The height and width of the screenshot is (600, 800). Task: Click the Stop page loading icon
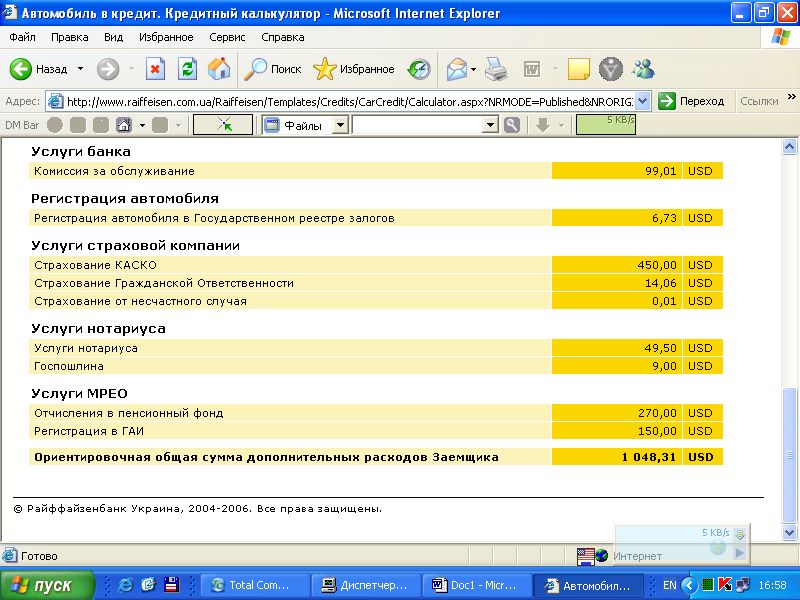pos(155,69)
